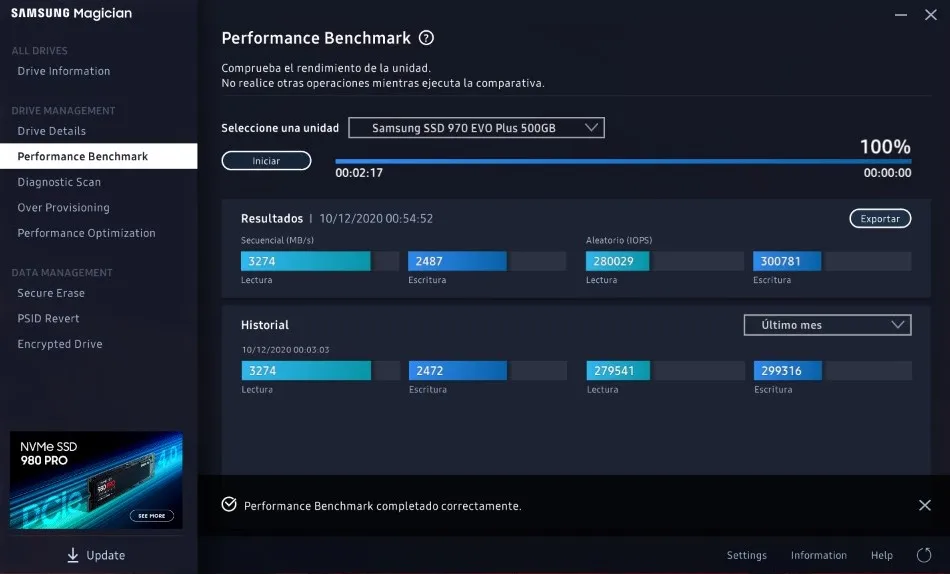The image size is (950, 574).
Task: Open Encrypted Drive page
Action: click(59, 344)
